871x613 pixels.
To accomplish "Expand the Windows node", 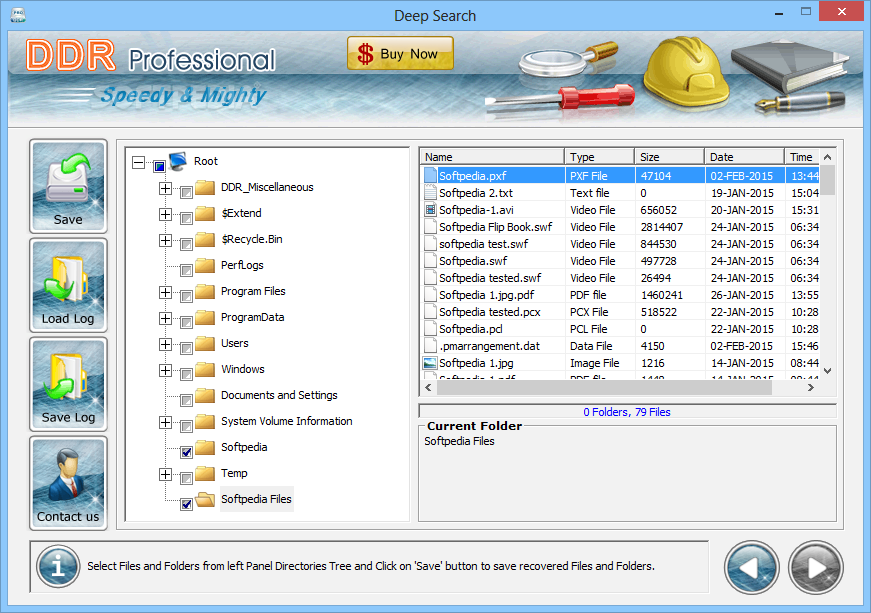I will pyautogui.click(x=165, y=370).
